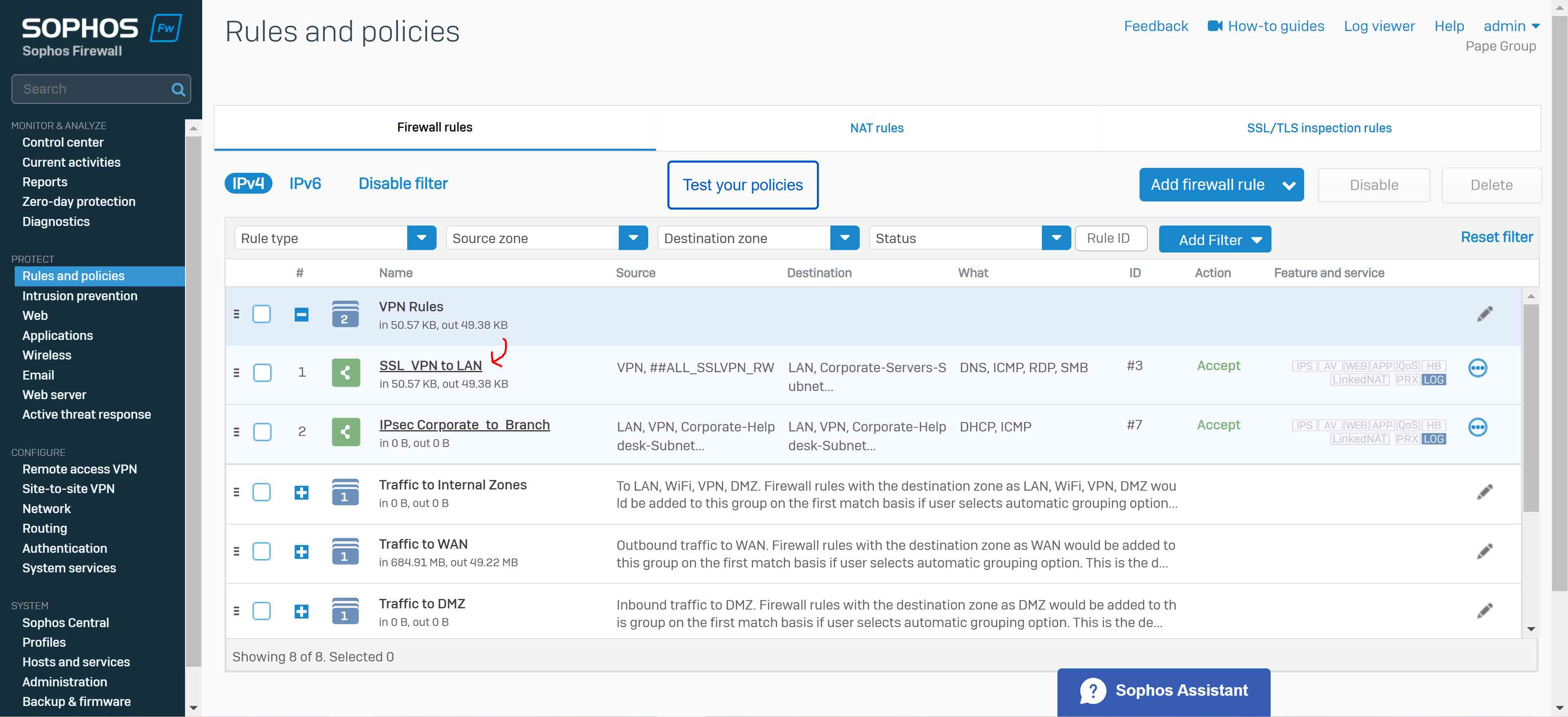Click LOG badge on SSL_VPN to LAN rule
This screenshot has height=717, width=1568.
coord(1434,380)
